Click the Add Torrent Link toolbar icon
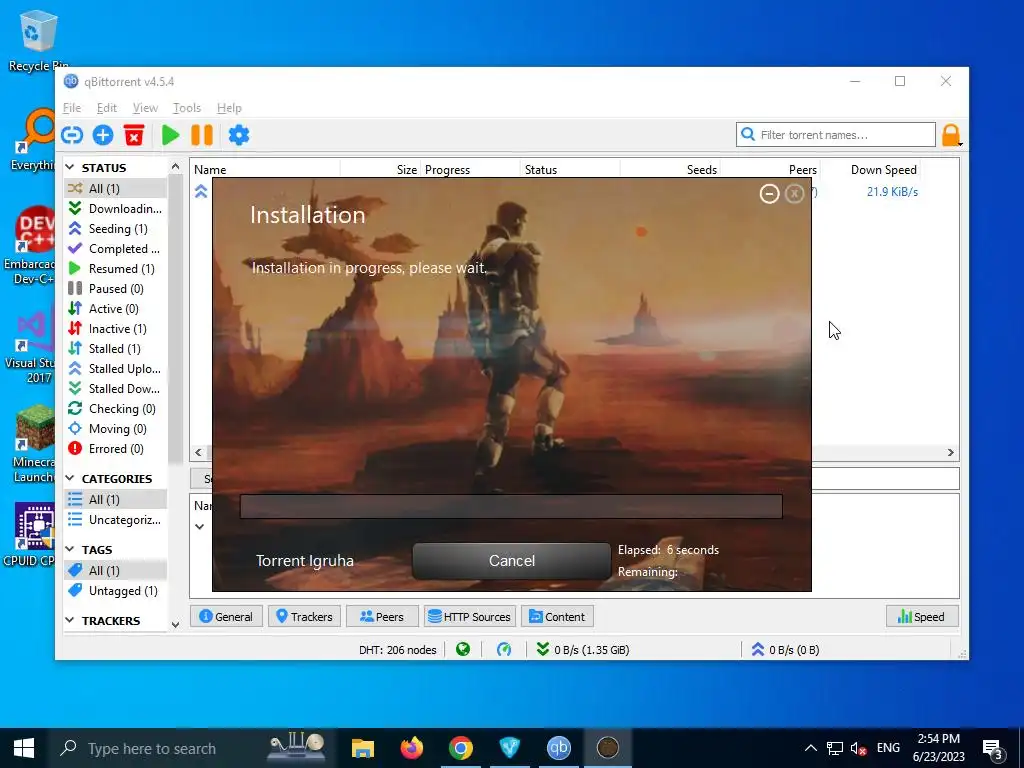This screenshot has height=768, width=1024. (x=72, y=135)
